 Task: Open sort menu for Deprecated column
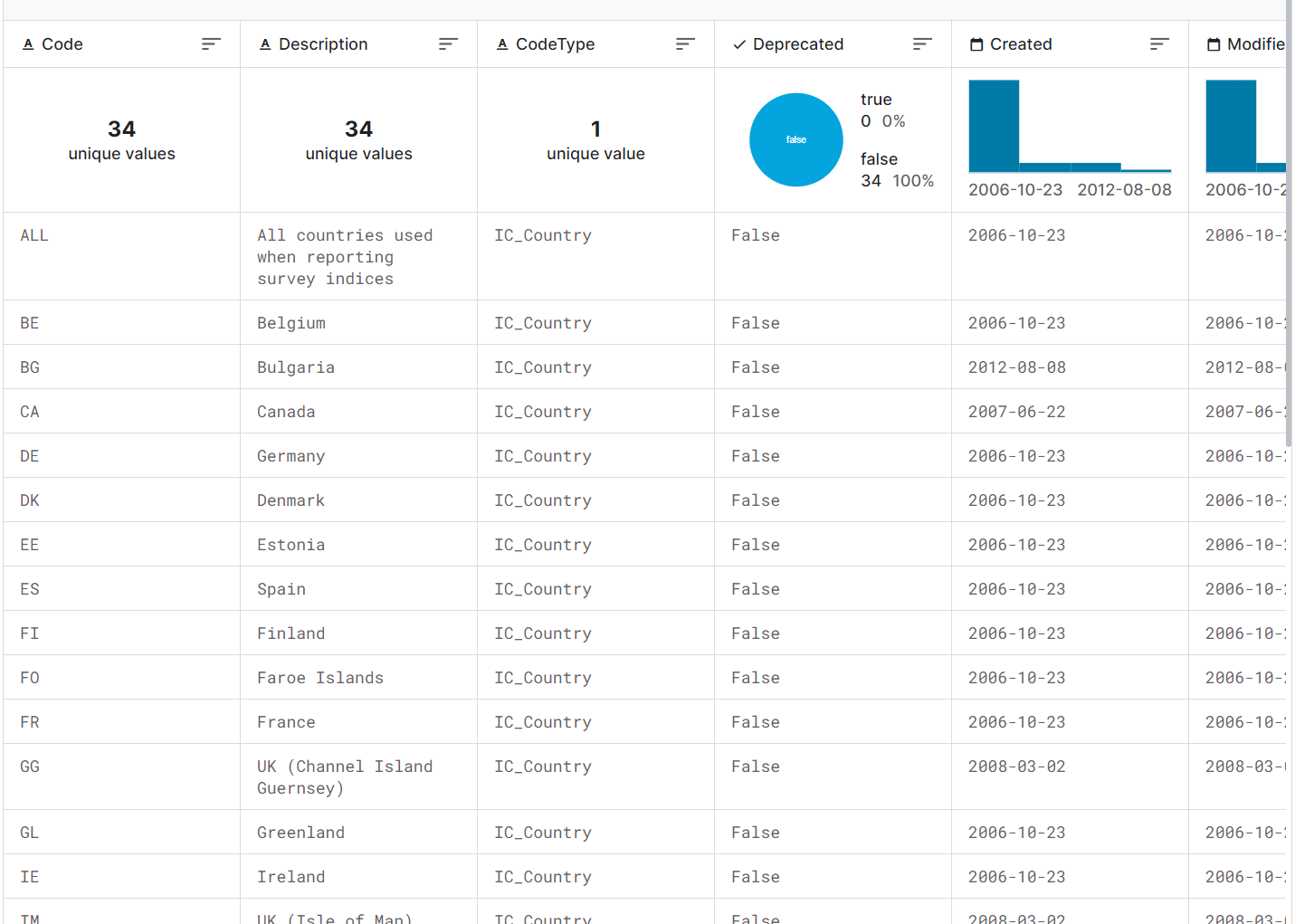(922, 44)
